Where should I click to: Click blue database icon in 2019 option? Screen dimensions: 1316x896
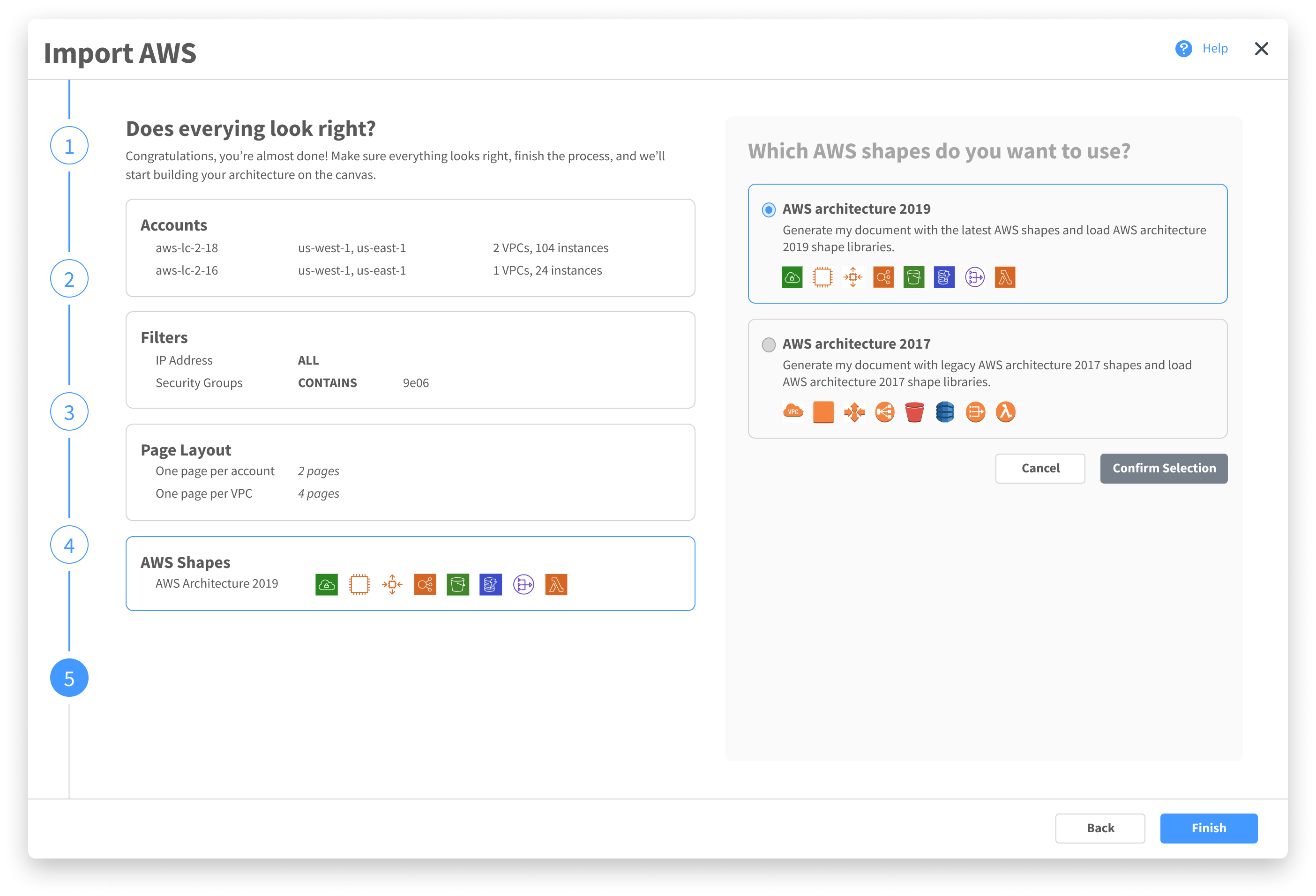944,277
